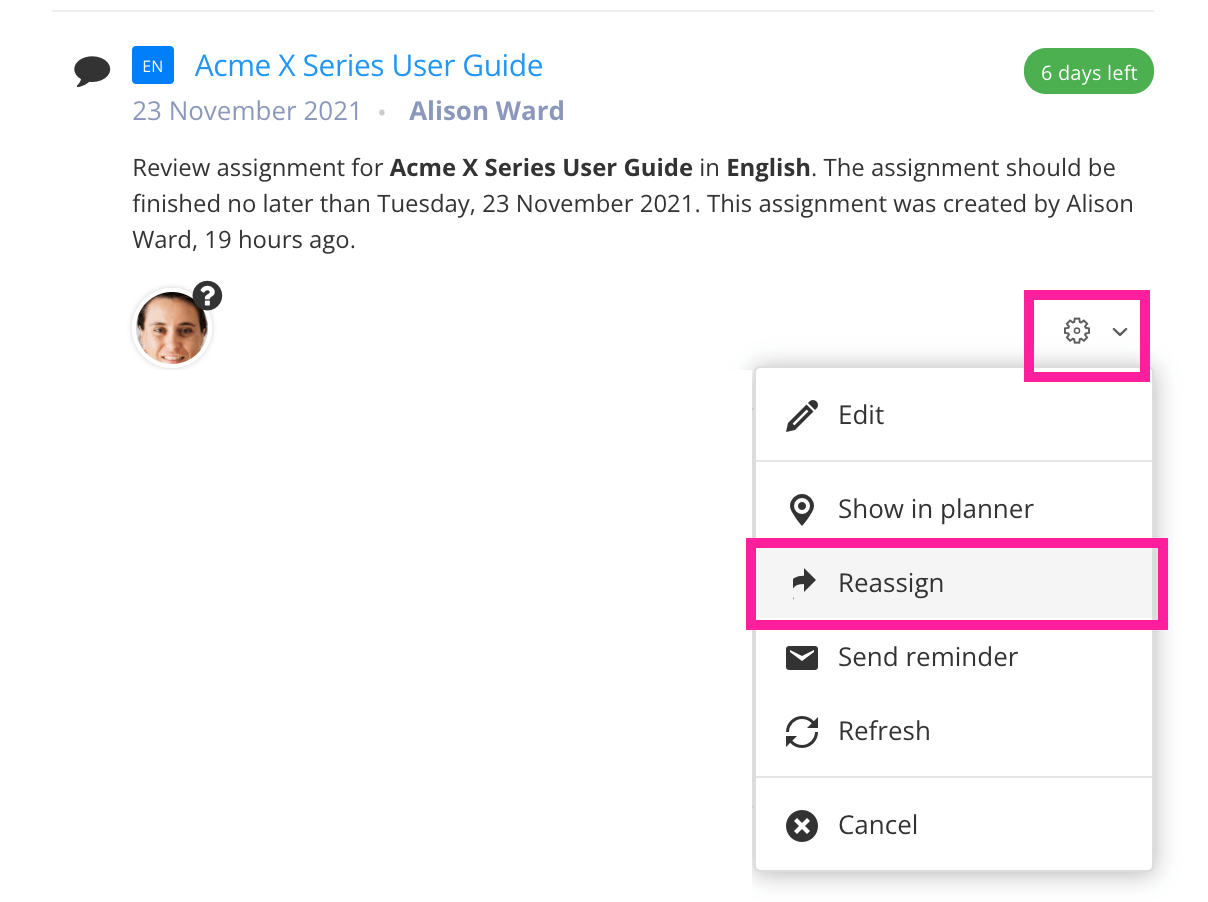Click the pencil icon beside Edit

(802, 414)
